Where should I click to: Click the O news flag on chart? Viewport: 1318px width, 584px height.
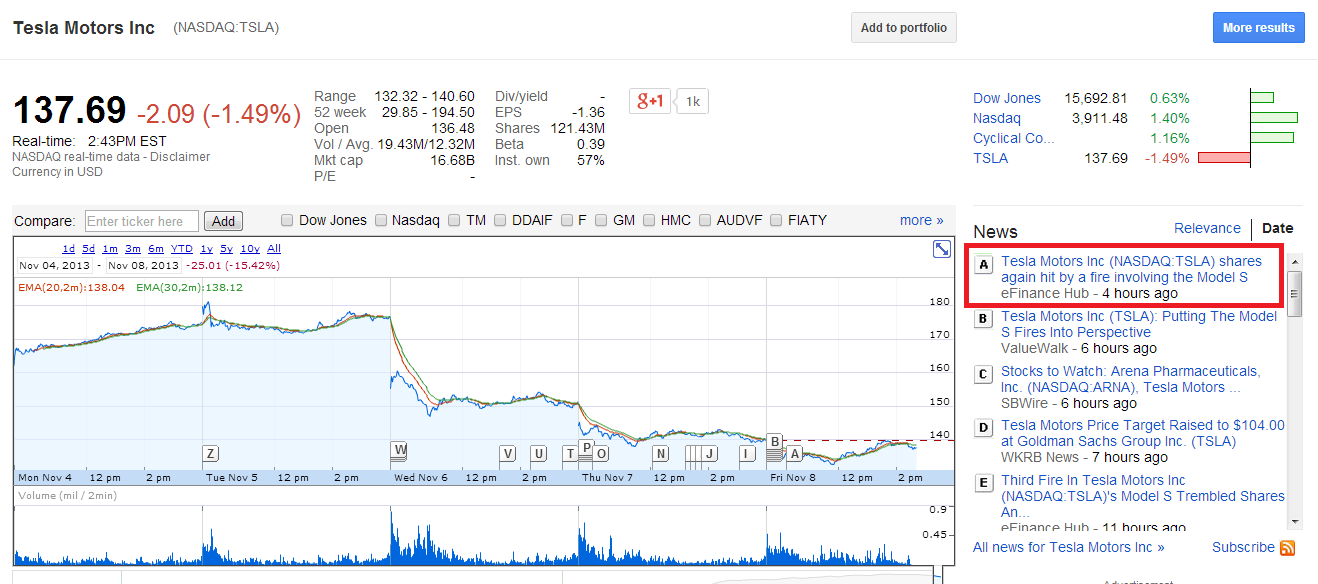pyautogui.click(x=601, y=453)
